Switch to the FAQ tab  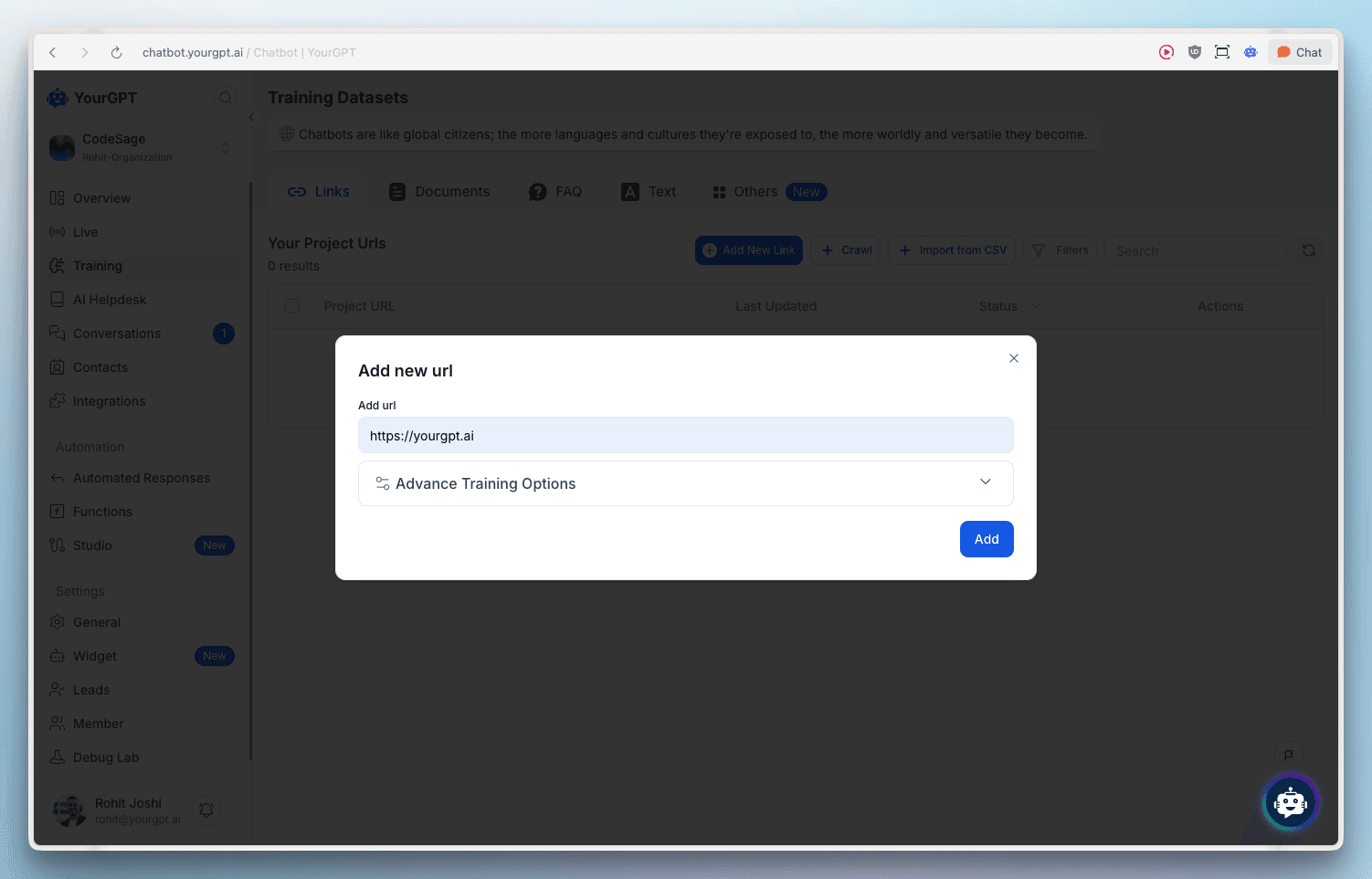coord(555,192)
